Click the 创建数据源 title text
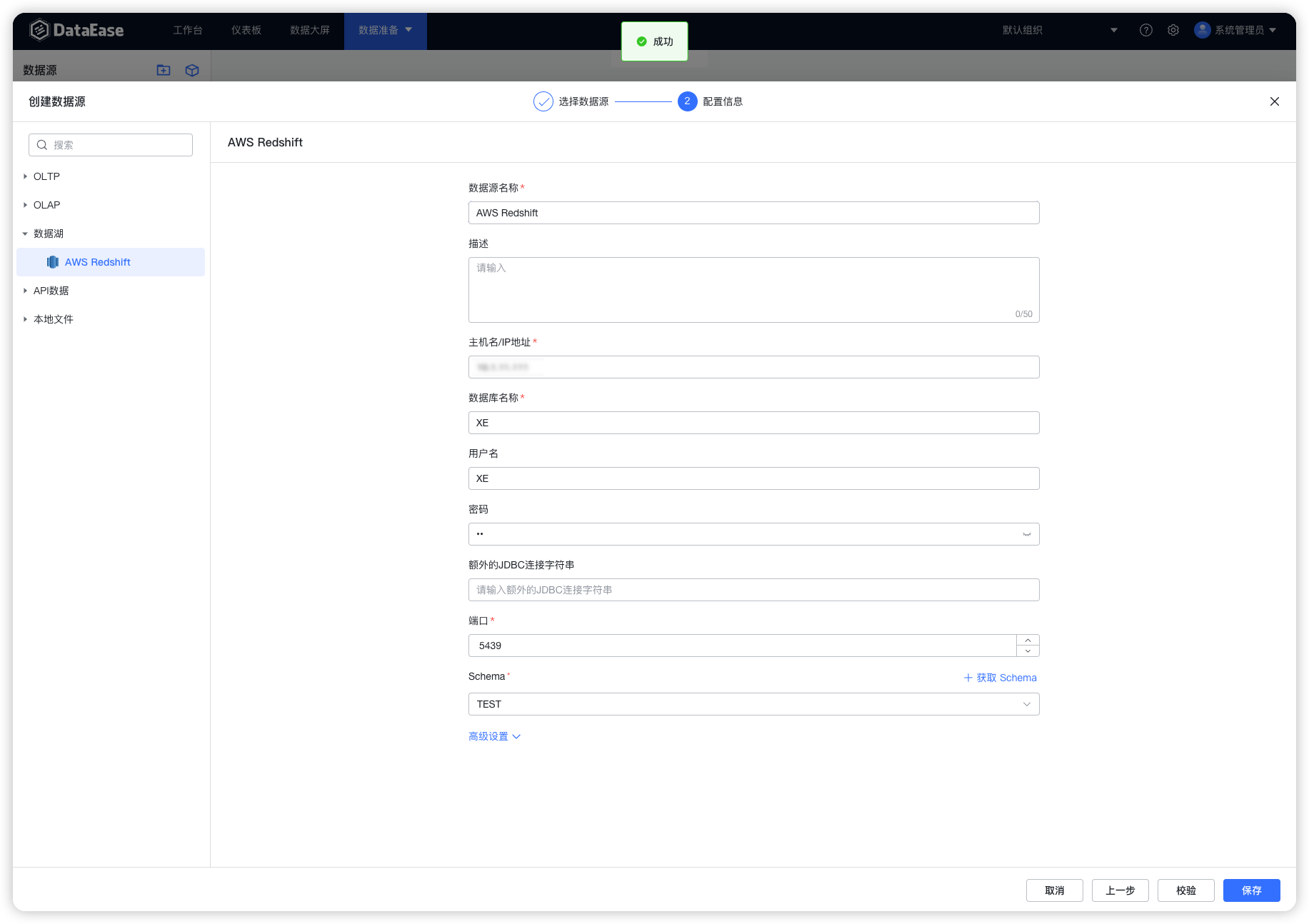Viewport: 1309px width, 924px height. click(x=57, y=101)
